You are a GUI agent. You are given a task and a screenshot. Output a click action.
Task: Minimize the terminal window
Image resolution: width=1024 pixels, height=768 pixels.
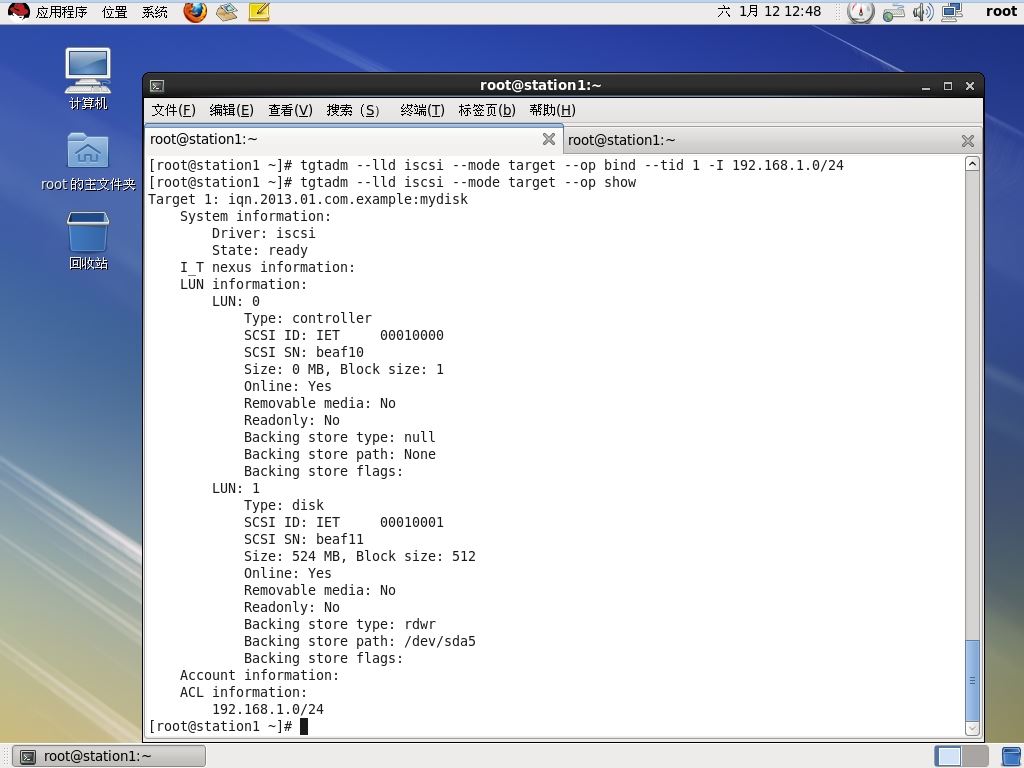point(926,86)
